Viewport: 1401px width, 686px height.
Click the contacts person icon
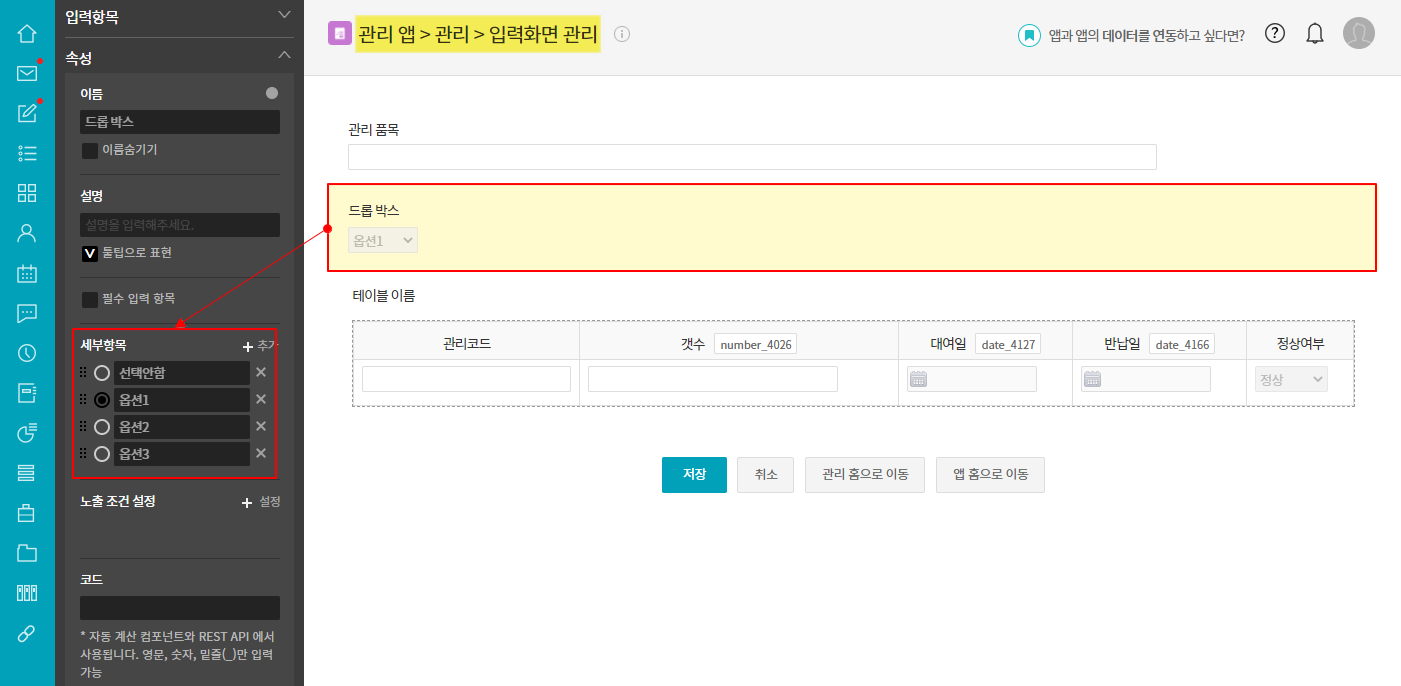pos(27,233)
